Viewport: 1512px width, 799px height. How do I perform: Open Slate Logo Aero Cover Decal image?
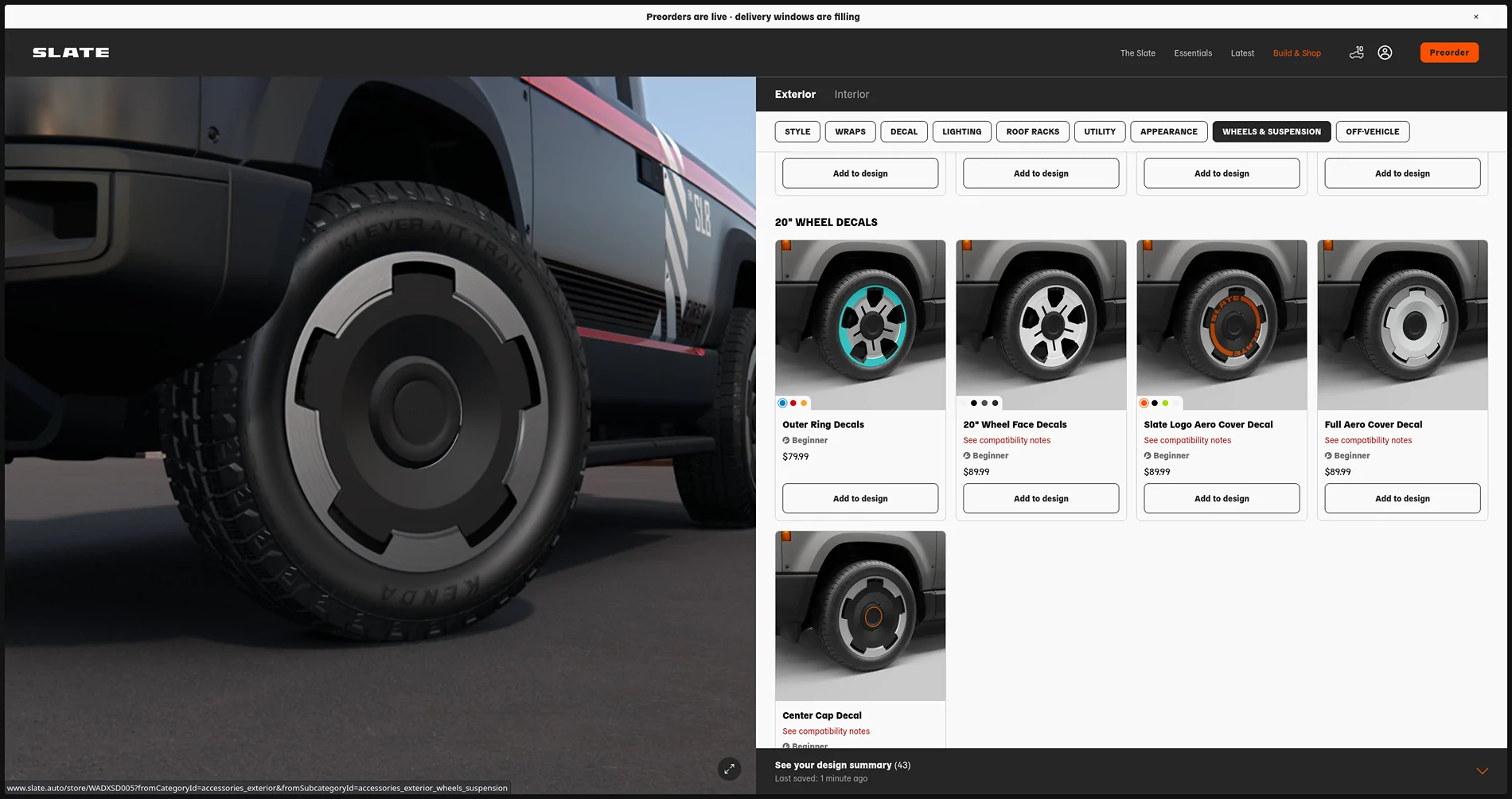pyautogui.click(x=1222, y=325)
